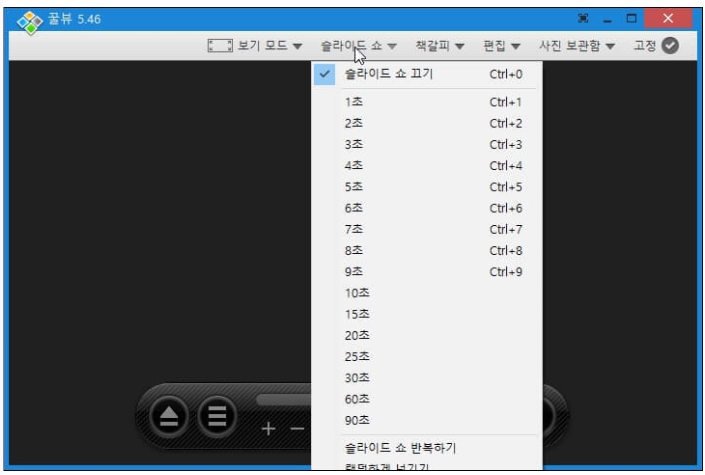Click the view mode frame icon

pyautogui.click(x=220, y=45)
